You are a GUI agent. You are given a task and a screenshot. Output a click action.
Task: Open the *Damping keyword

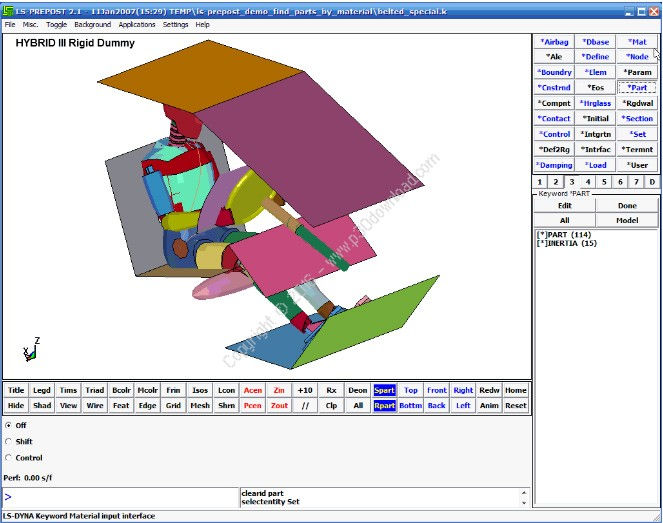(x=554, y=165)
